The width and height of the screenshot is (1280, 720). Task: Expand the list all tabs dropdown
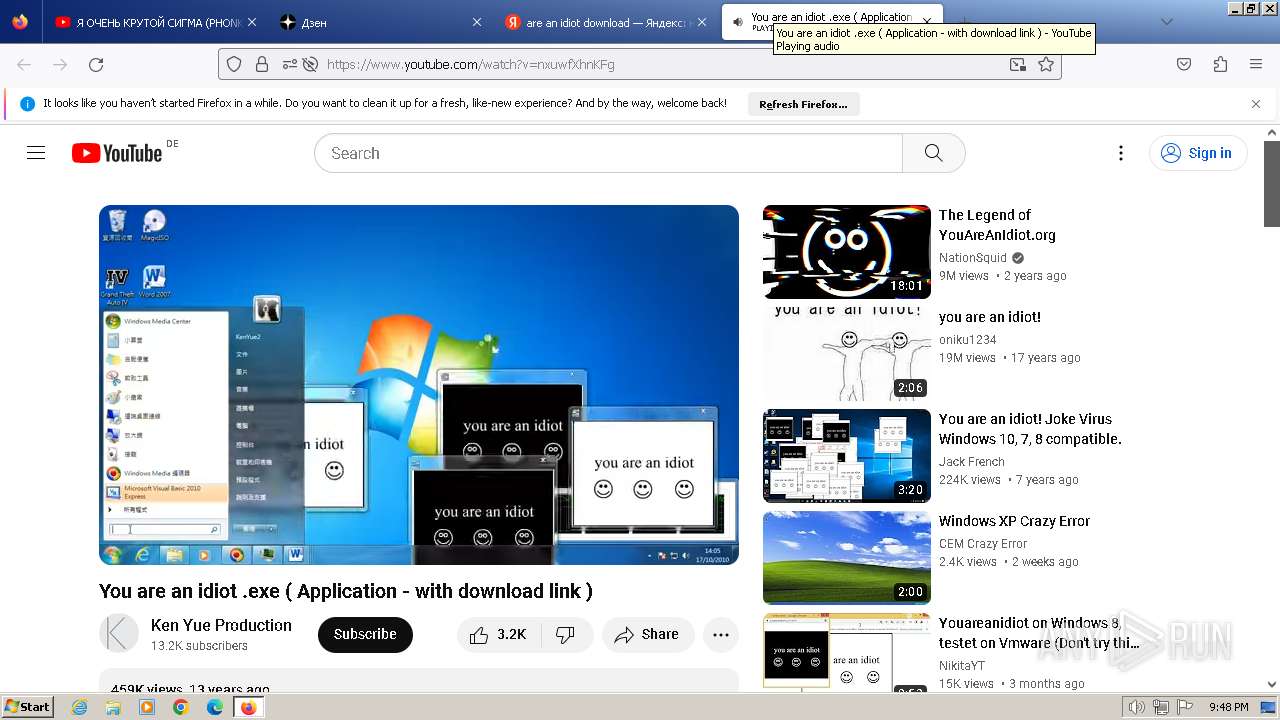1166,22
